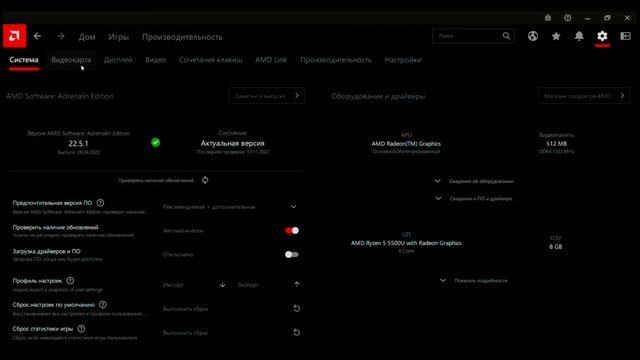The height and width of the screenshot is (360, 640).
Task: Click reset icon for Сброс статистики игры
Action: click(297, 333)
